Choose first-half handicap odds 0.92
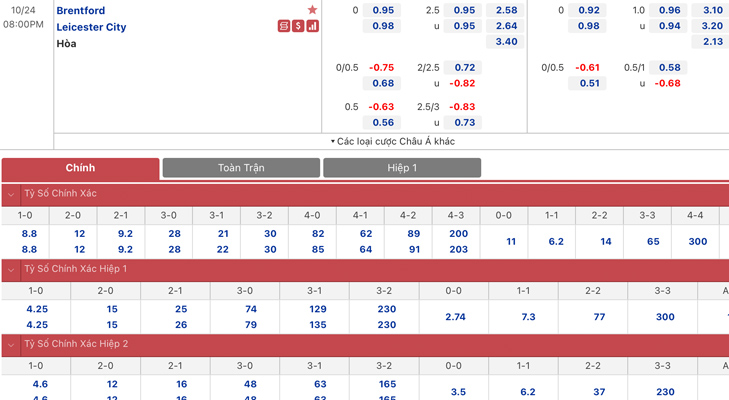Image resolution: width=729 pixels, height=400 pixels. pyautogui.click(x=589, y=10)
